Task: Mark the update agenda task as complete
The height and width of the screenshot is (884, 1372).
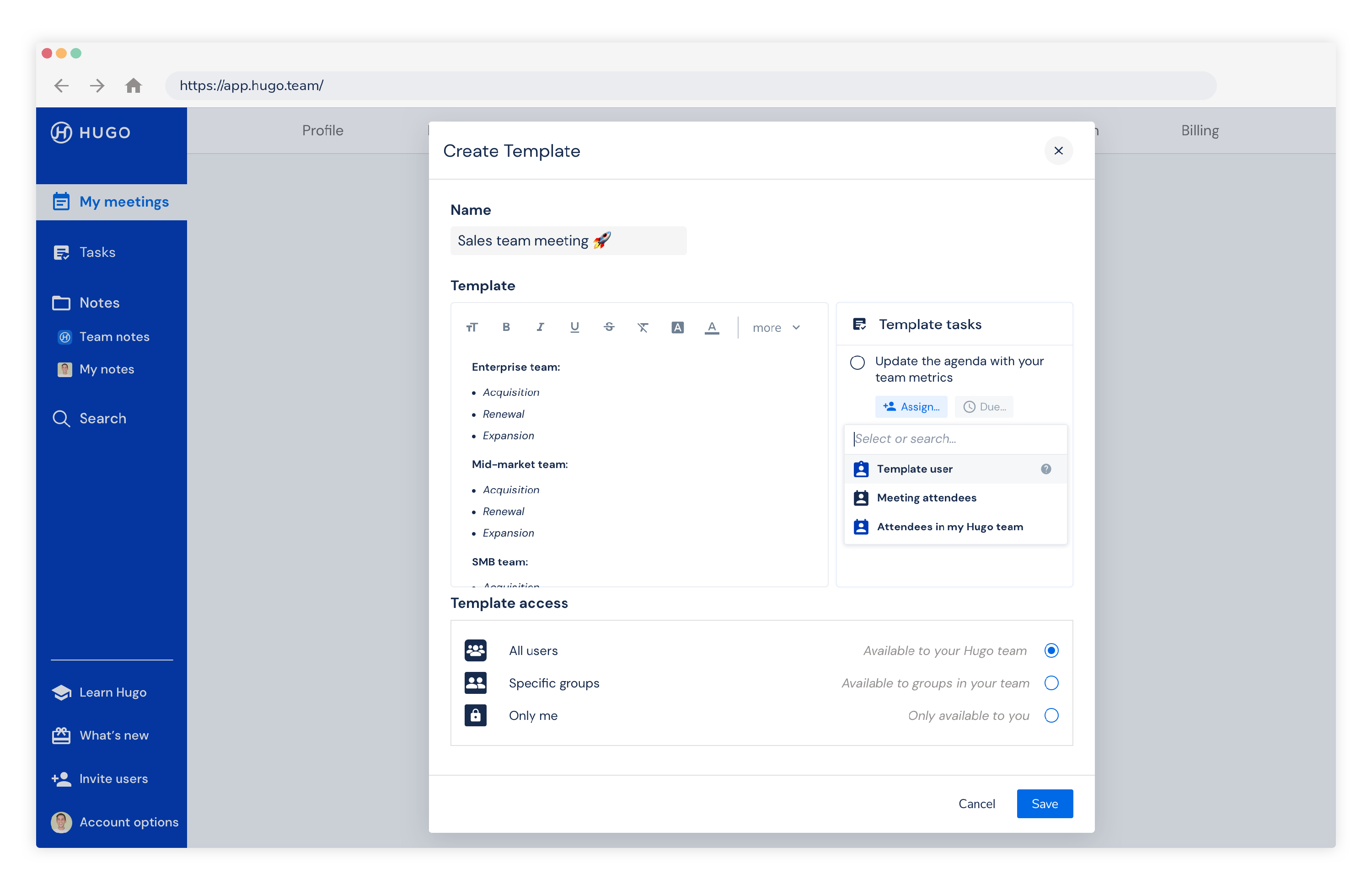Action: [x=857, y=362]
